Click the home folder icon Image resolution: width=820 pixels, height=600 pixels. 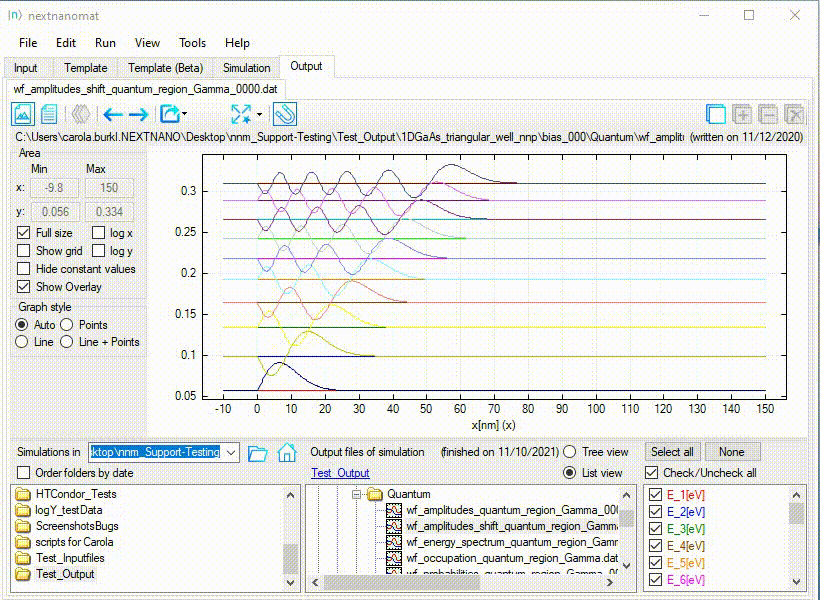[287, 453]
